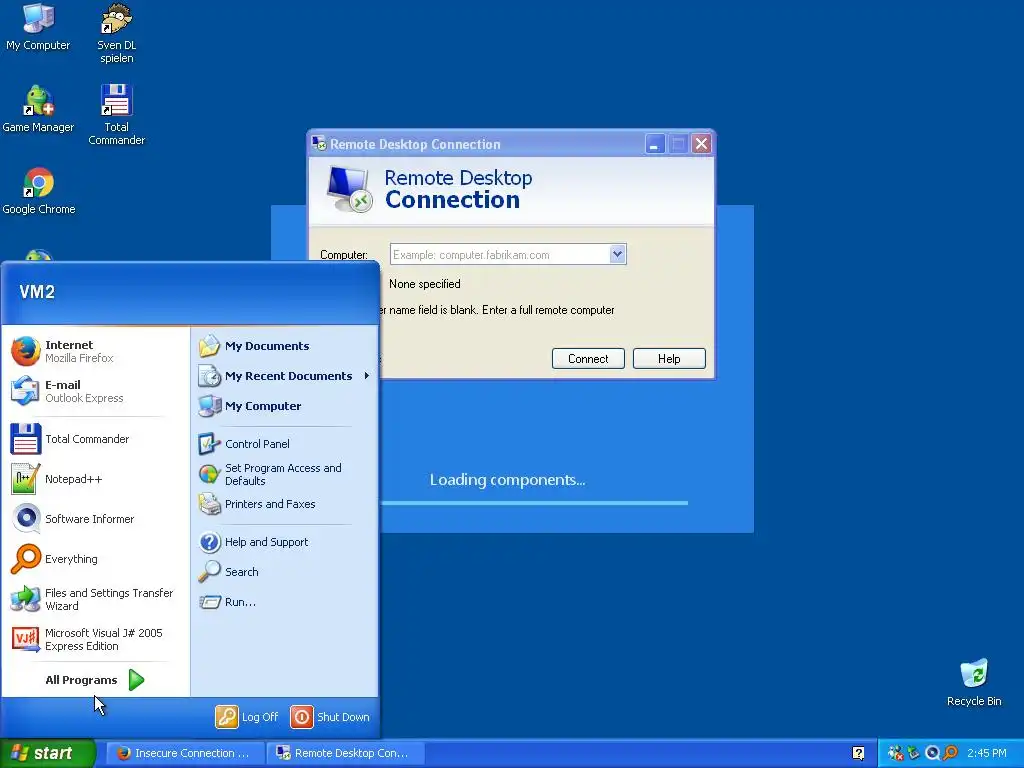Expand All Programs list
Viewport: 1024px width, 768px height.
(95, 680)
